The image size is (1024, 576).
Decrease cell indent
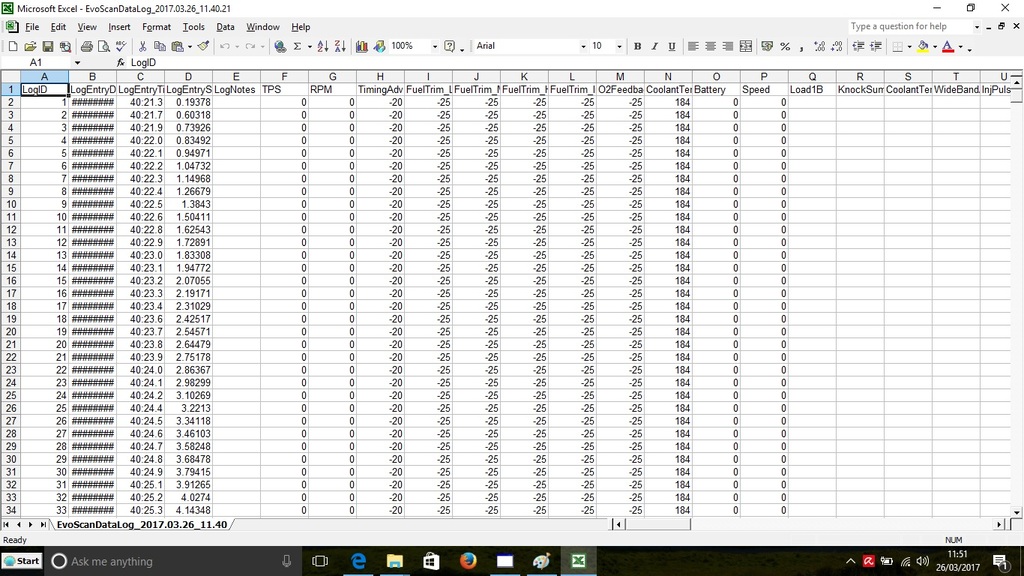click(x=858, y=46)
